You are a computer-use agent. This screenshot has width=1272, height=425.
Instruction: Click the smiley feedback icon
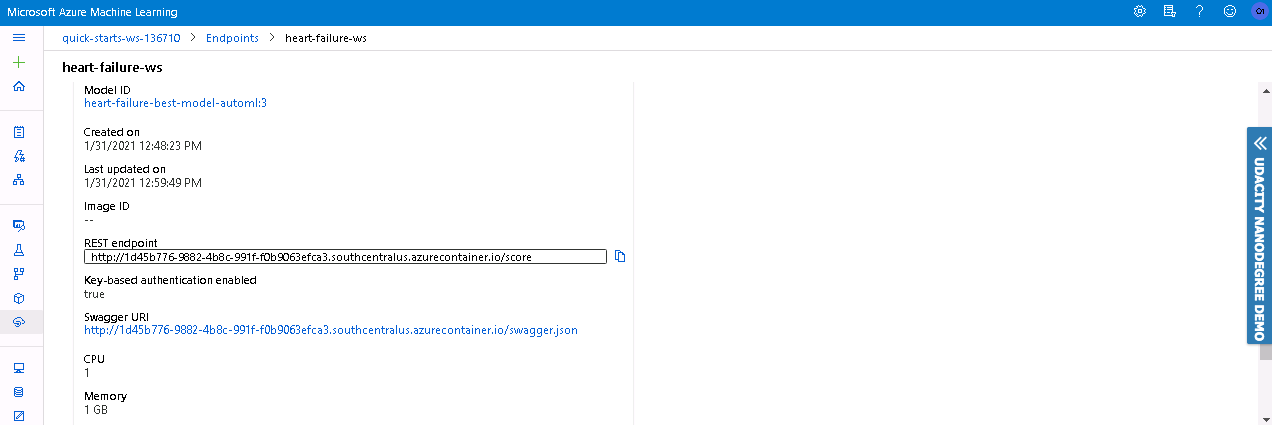pyautogui.click(x=1229, y=12)
